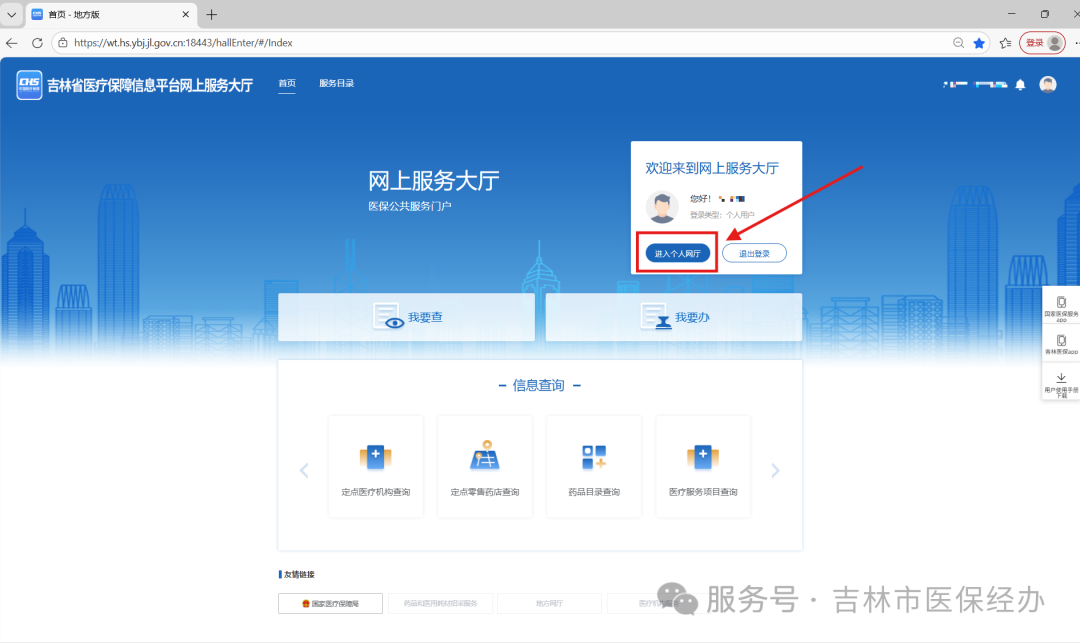Download the 用户使用手册 via the download icon
The height and width of the screenshot is (643, 1080).
click(x=1062, y=383)
